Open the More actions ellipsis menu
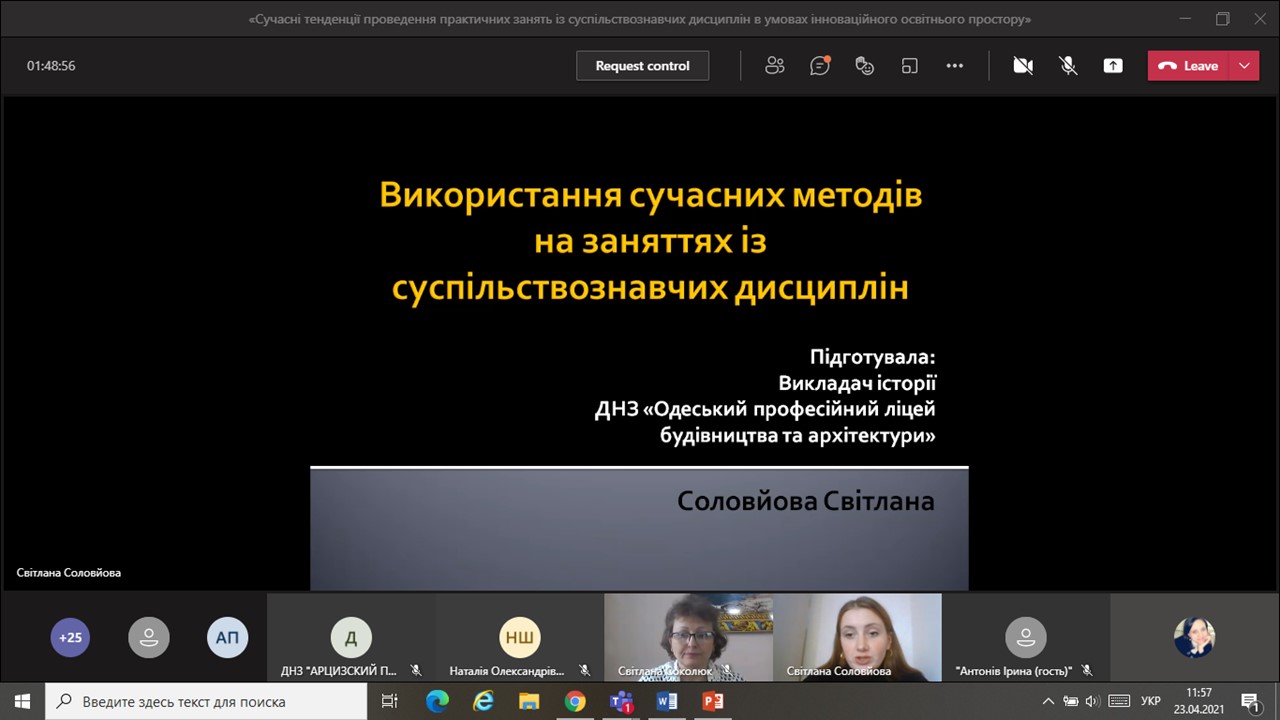Screen dimensions: 1280x720 pyautogui.click(x=954, y=66)
